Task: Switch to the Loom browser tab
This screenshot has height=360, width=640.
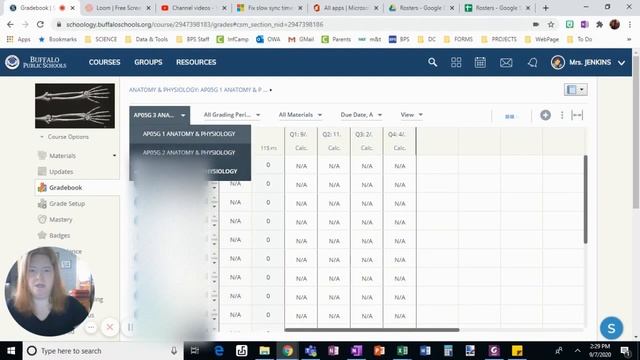Action: (118, 8)
